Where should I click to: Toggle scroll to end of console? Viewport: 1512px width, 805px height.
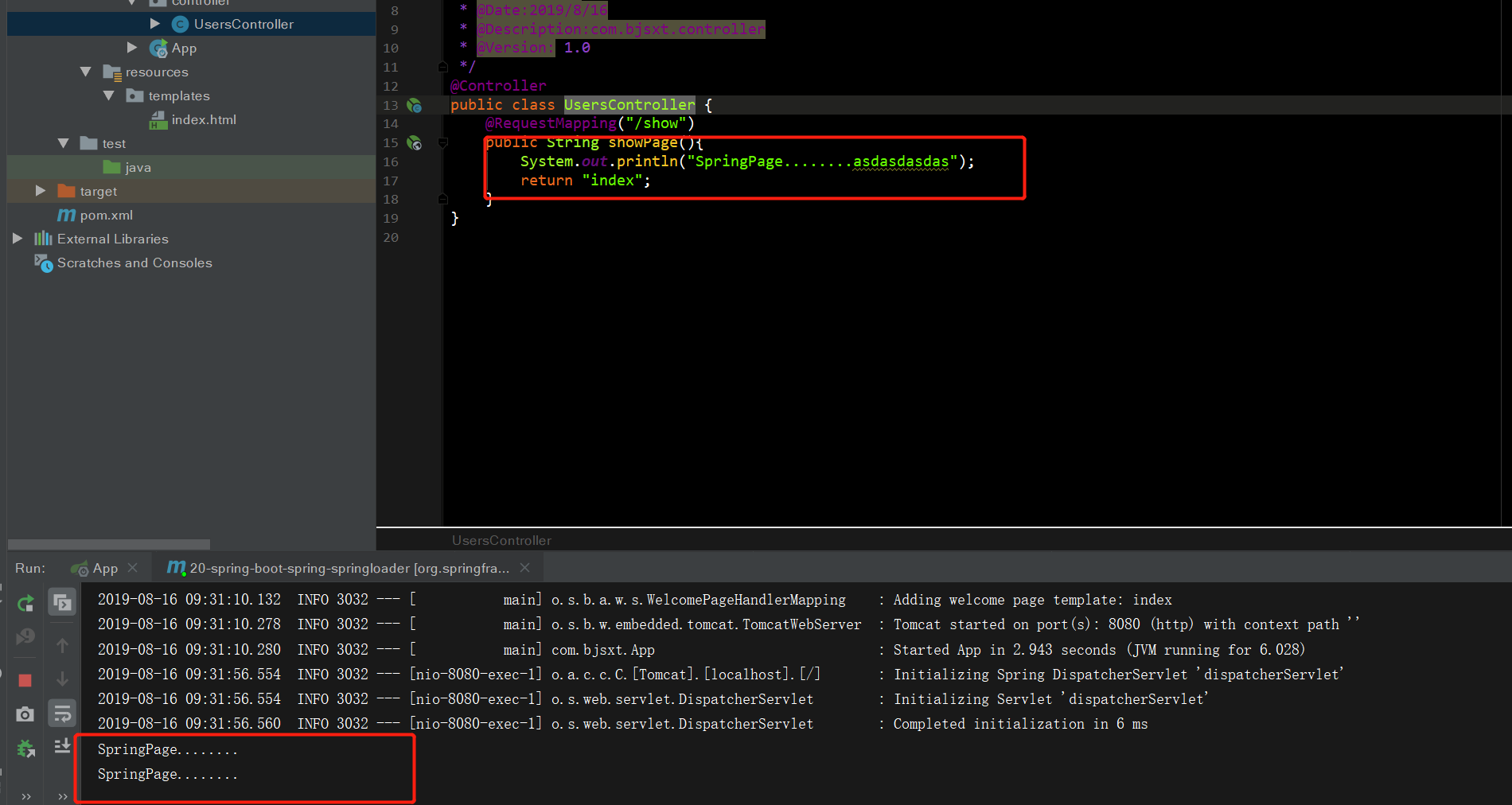pyautogui.click(x=62, y=746)
